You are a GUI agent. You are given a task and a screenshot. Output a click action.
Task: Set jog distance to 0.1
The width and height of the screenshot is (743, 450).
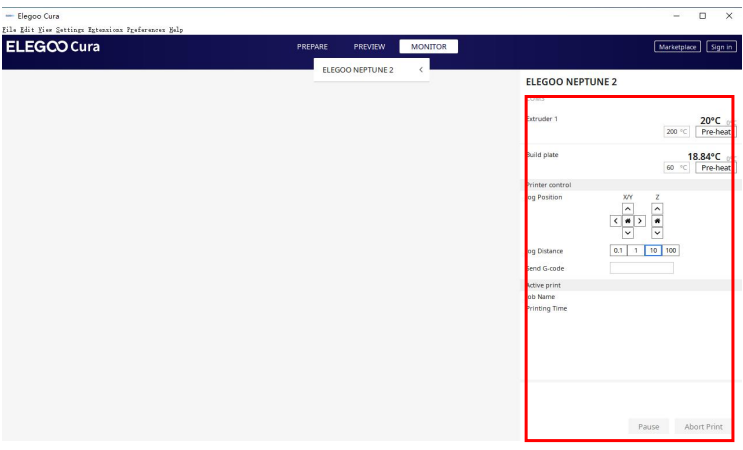point(618,251)
